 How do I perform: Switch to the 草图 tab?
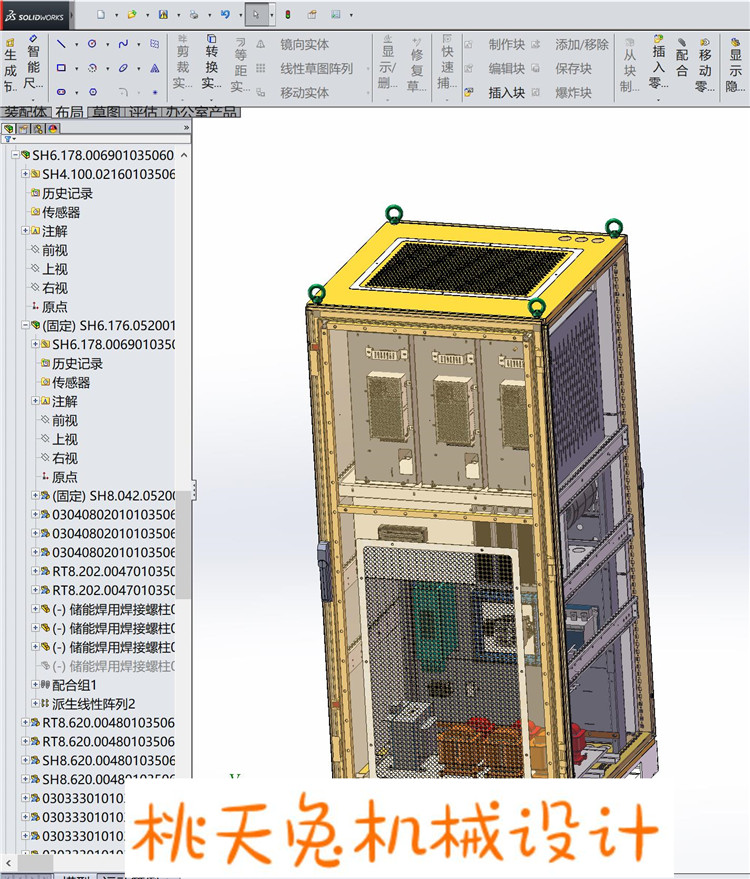click(x=107, y=112)
